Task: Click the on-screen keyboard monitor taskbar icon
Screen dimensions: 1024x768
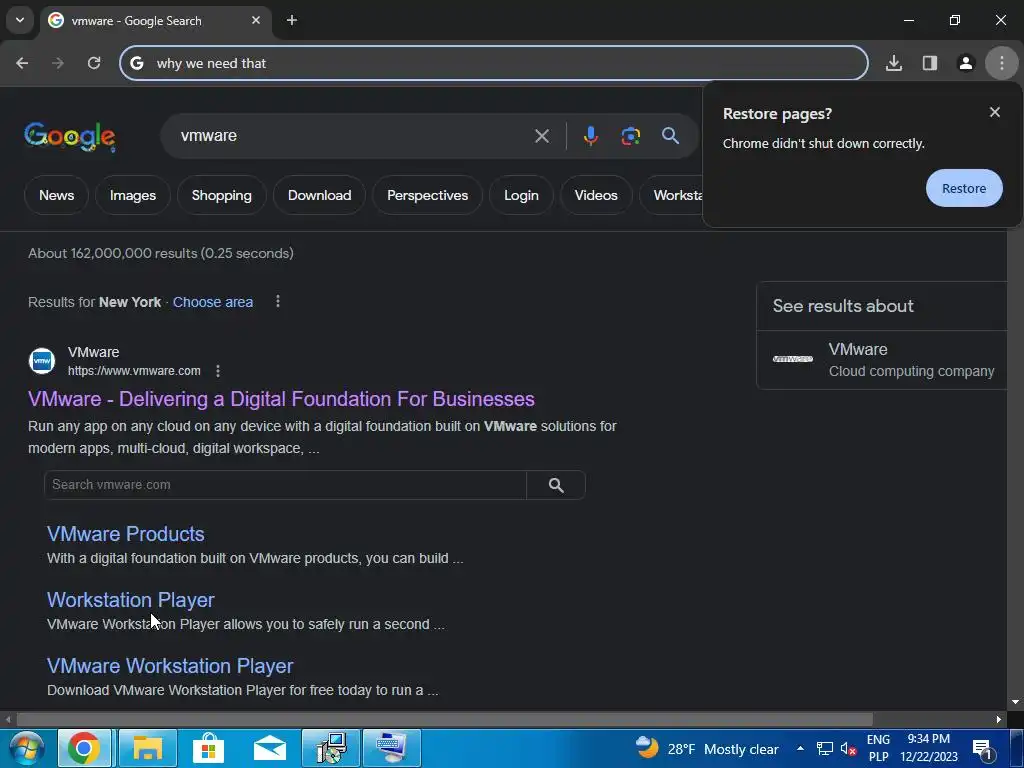Action: point(391,748)
